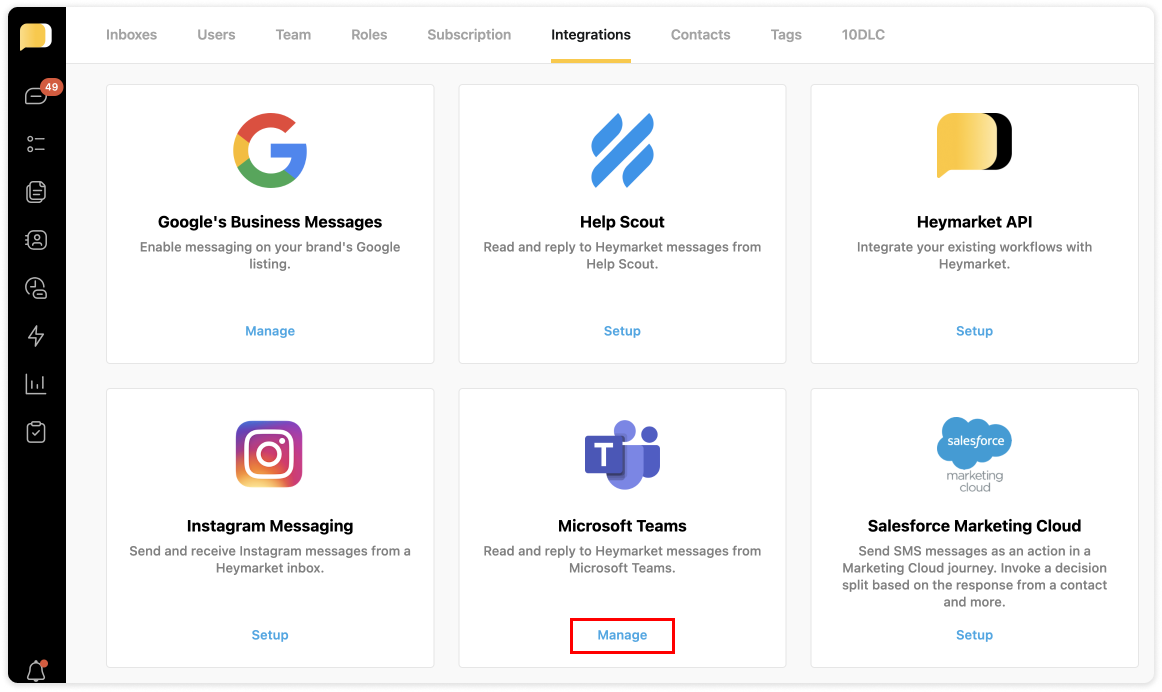Set up Instagram Messaging integration
This screenshot has width=1162, height=692.
pyautogui.click(x=270, y=635)
